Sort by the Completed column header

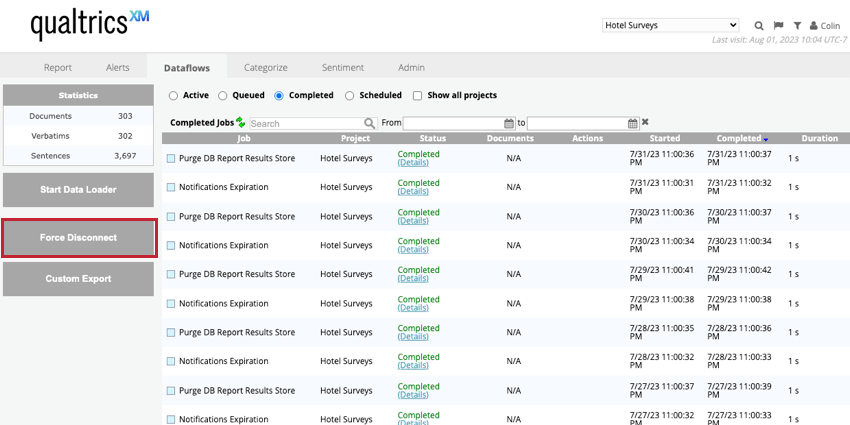pyautogui.click(x=739, y=138)
